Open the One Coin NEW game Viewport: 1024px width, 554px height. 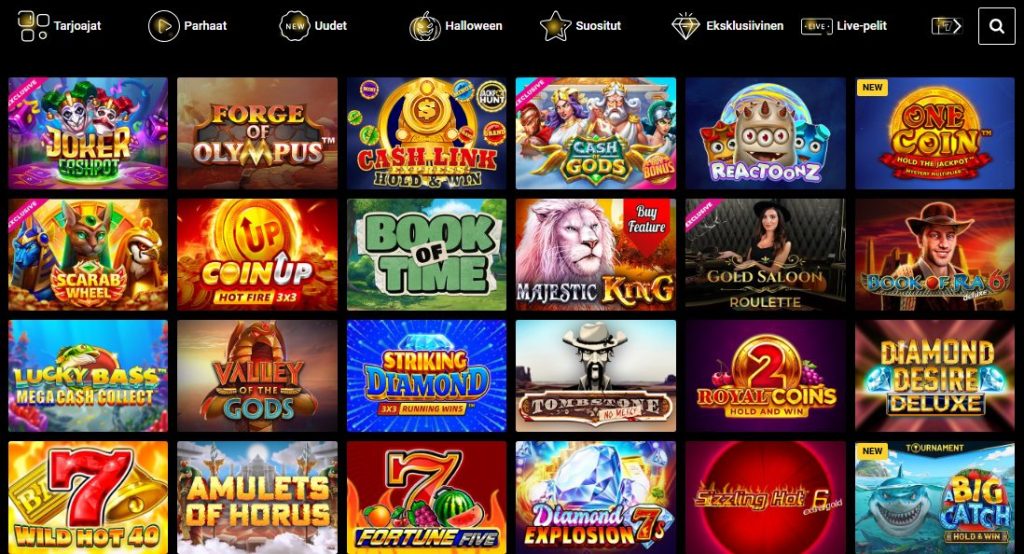pos(935,133)
